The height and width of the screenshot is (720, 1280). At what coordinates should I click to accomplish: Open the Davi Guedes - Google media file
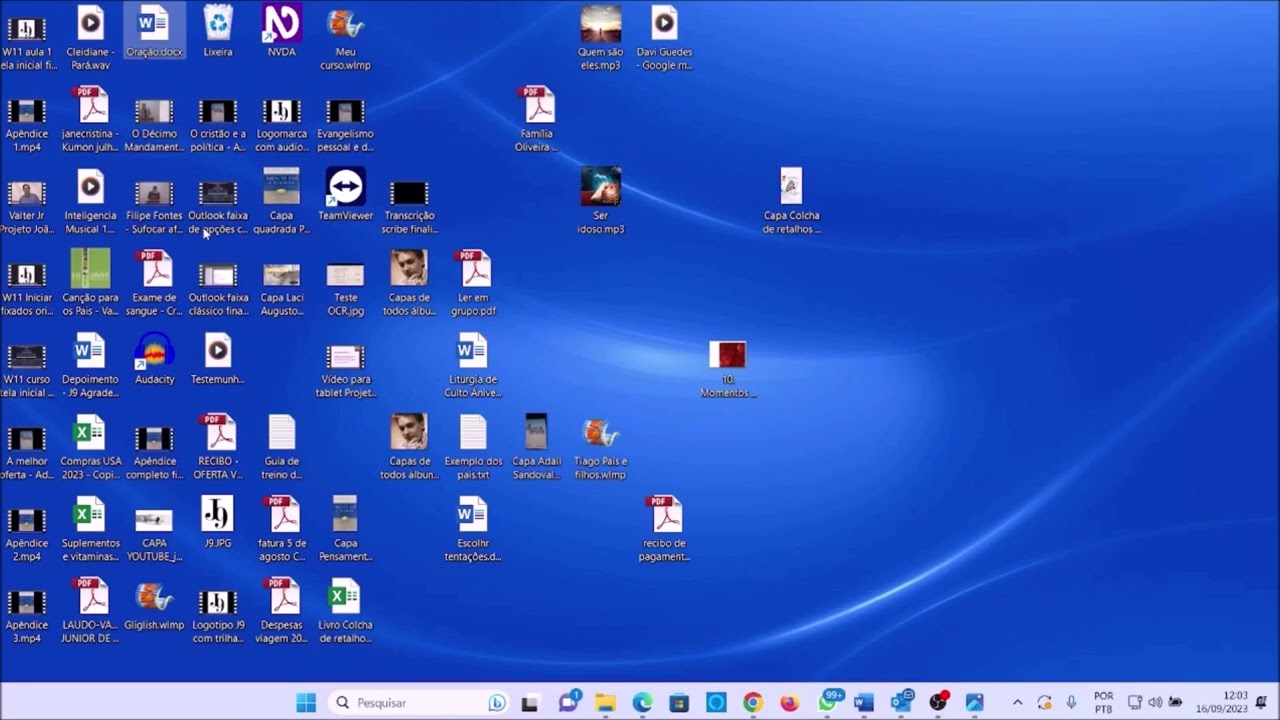pos(664,38)
